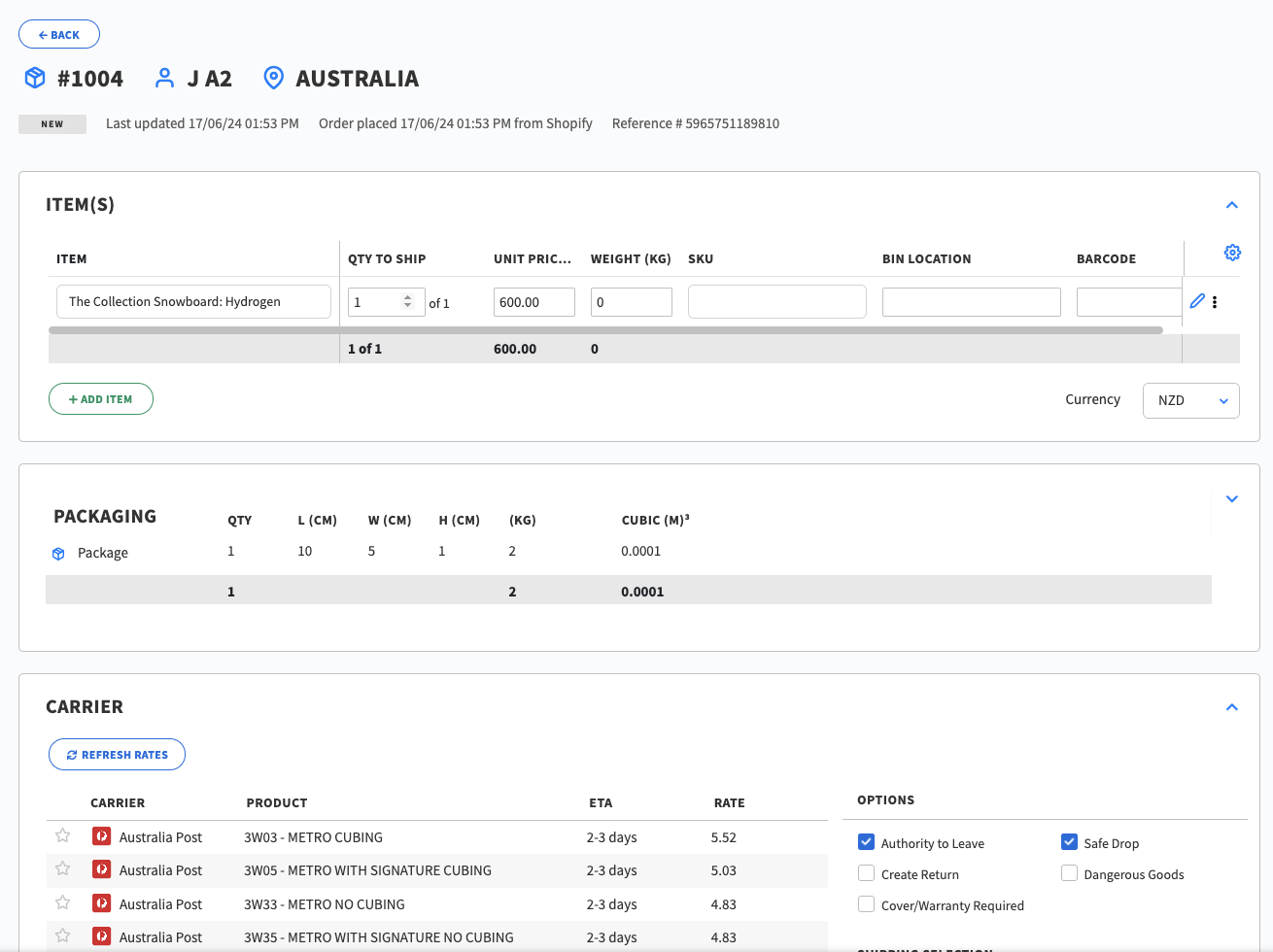Viewport: 1273px width, 952px height.
Task: Disable the Safe Drop checkbox
Action: tap(1069, 842)
